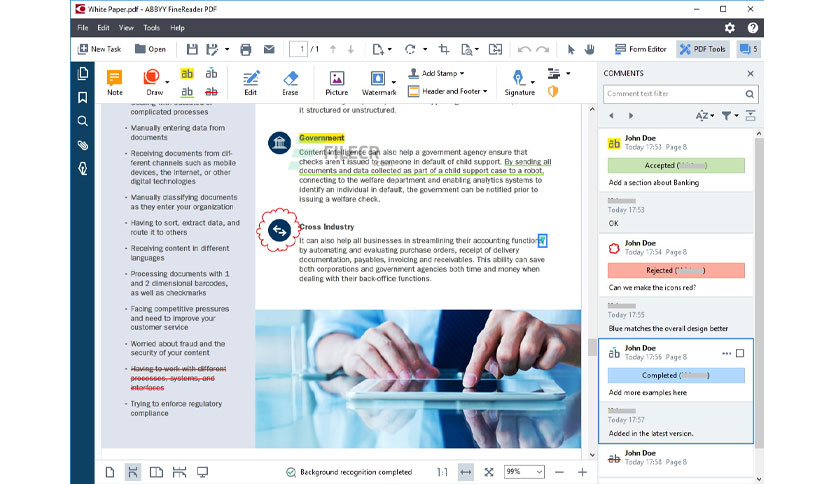This screenshot has height=484, width=836.
Task: Redo the last action
Action: (543, 49)
